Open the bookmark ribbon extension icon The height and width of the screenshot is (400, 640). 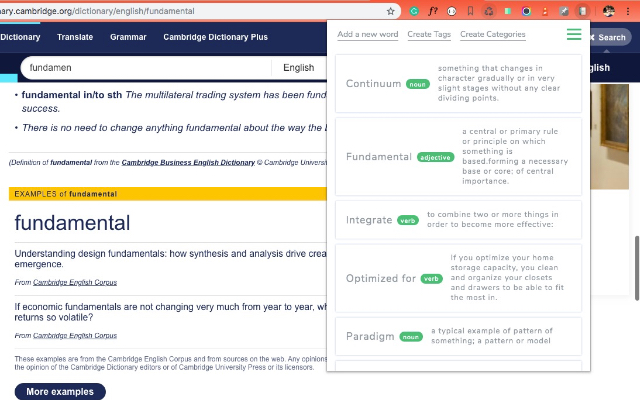pos(470,11)
